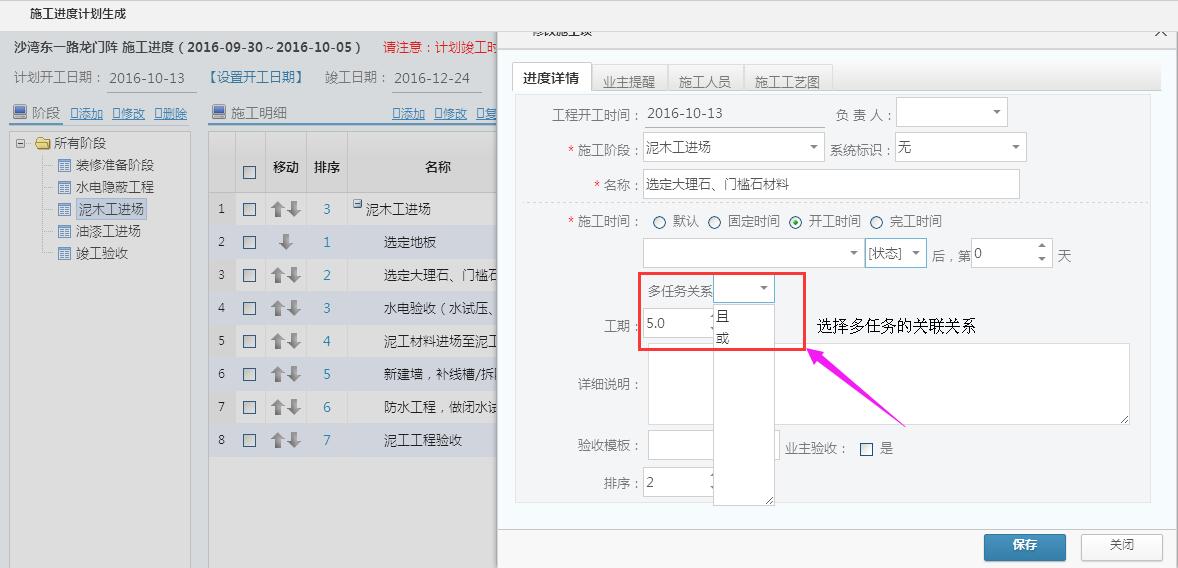This screenshot has width=1178, height=568.
Task: Click the 保存 button
Action: 1024,546
